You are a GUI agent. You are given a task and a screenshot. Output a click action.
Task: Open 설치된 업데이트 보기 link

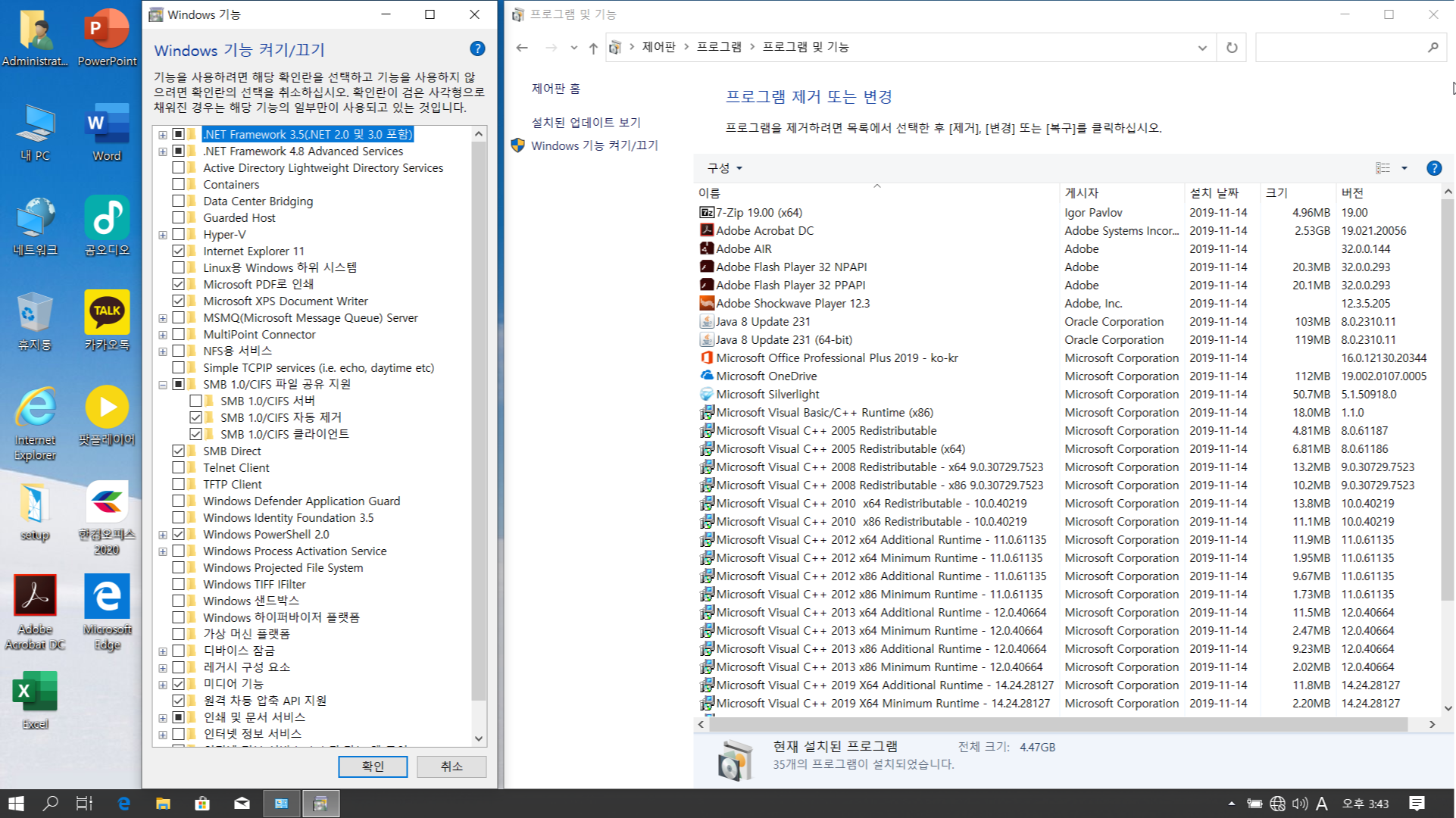pyautogui.click(x=586, y=123)
